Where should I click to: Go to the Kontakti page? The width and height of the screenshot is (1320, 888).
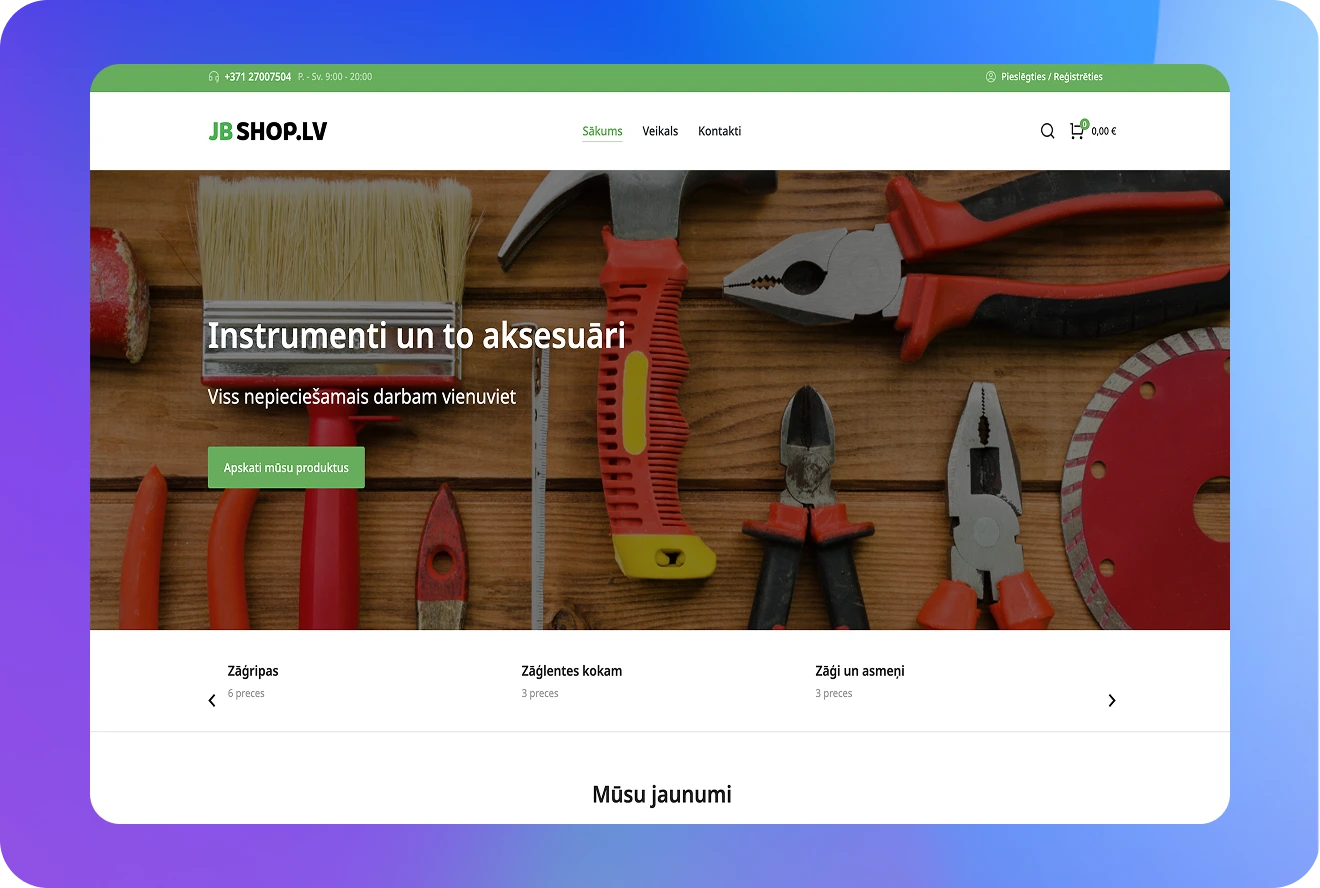(719, 131)
